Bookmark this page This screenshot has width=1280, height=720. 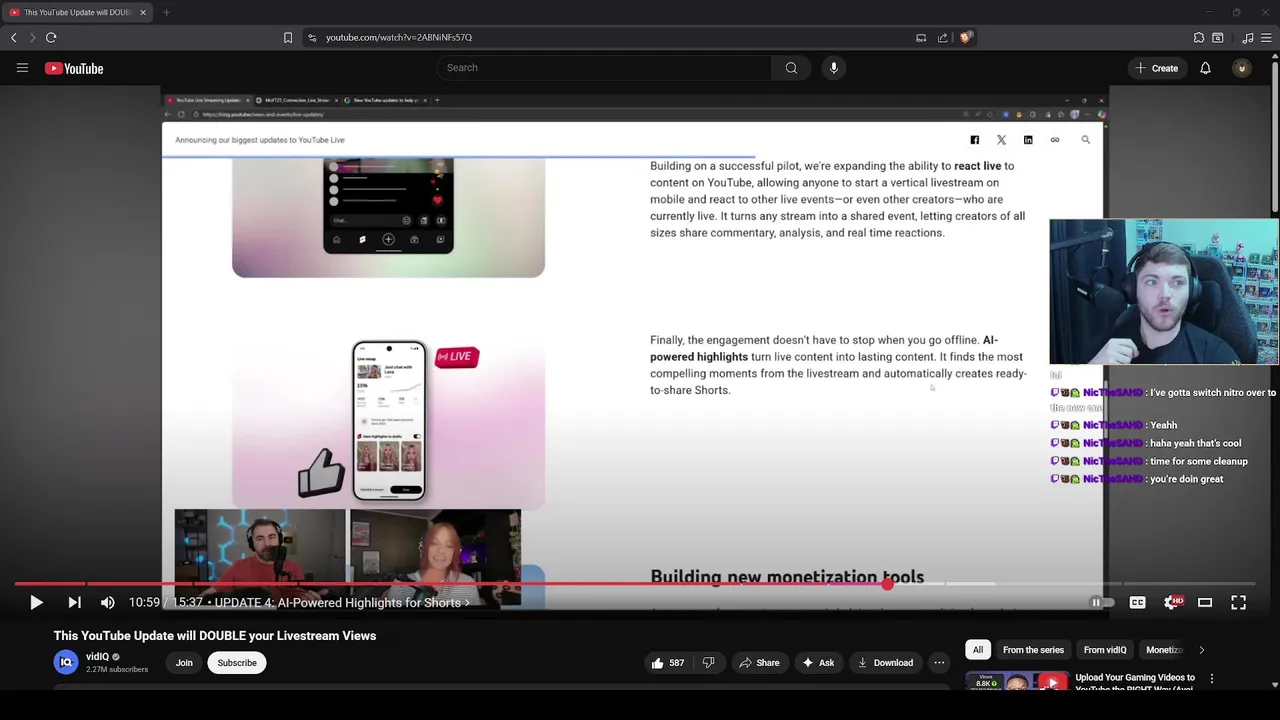(288, 37)
